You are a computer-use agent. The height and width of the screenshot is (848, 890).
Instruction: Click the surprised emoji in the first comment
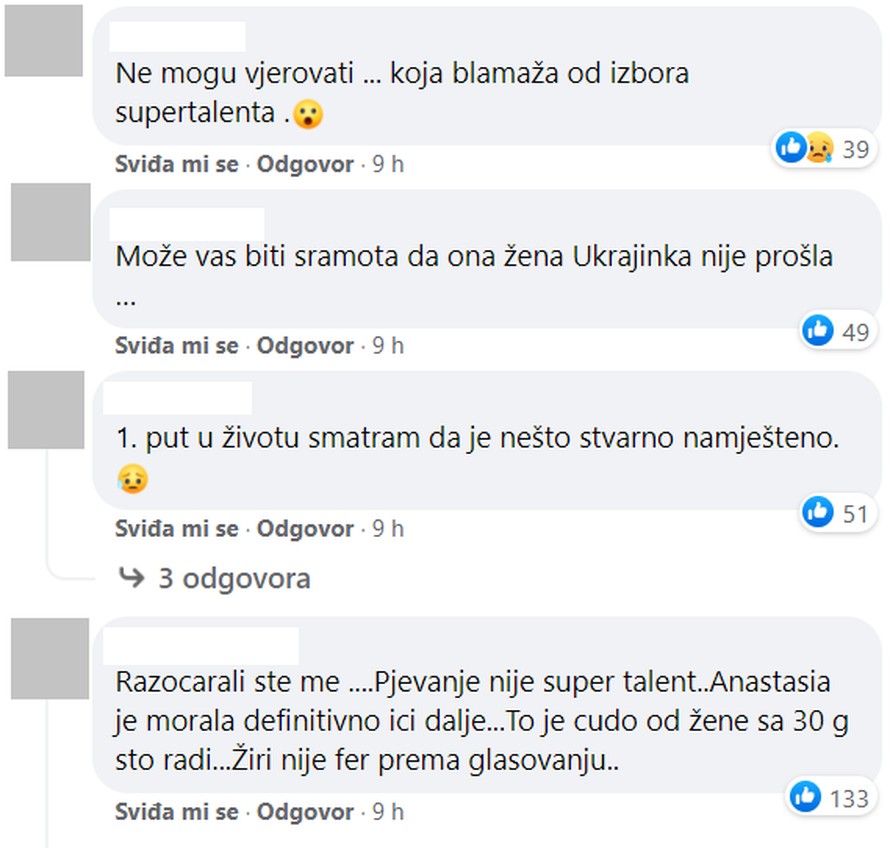click(309, 115)
